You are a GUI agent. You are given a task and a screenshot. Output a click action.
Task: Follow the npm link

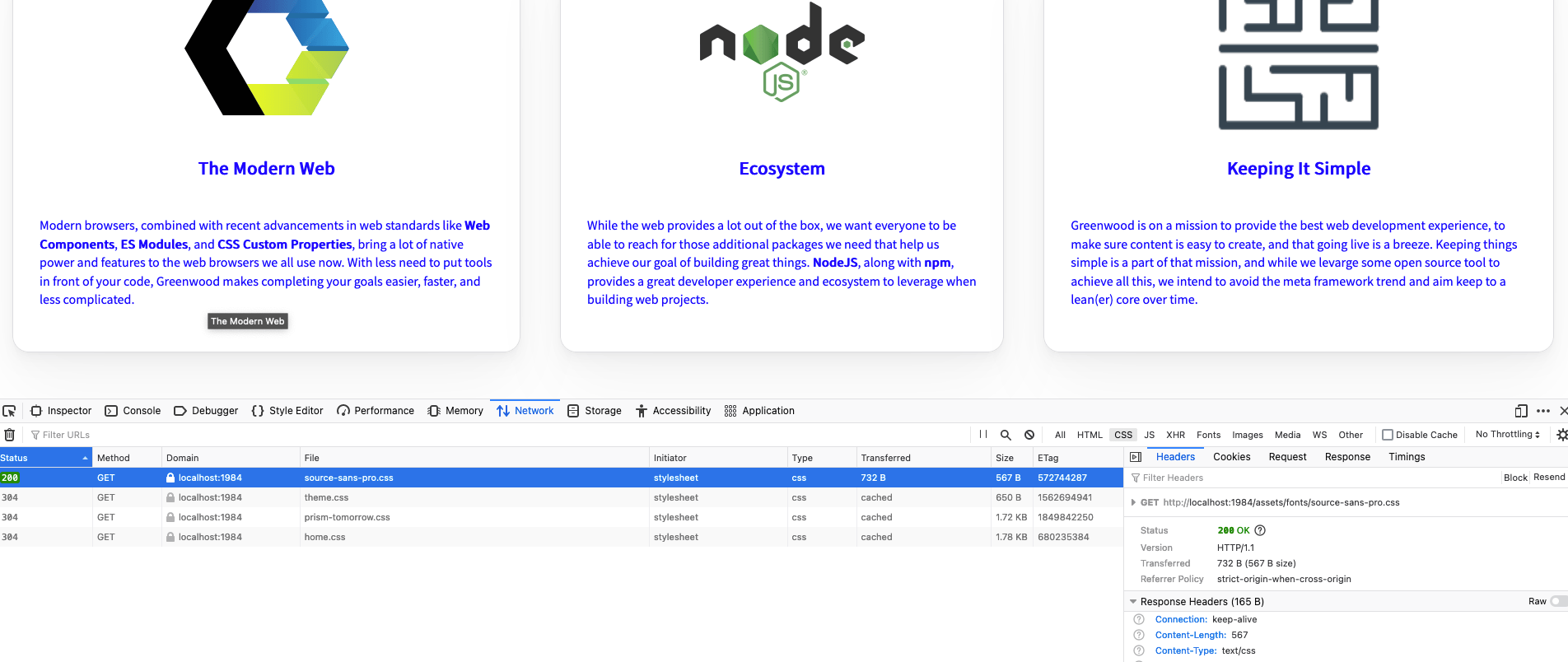937,263
